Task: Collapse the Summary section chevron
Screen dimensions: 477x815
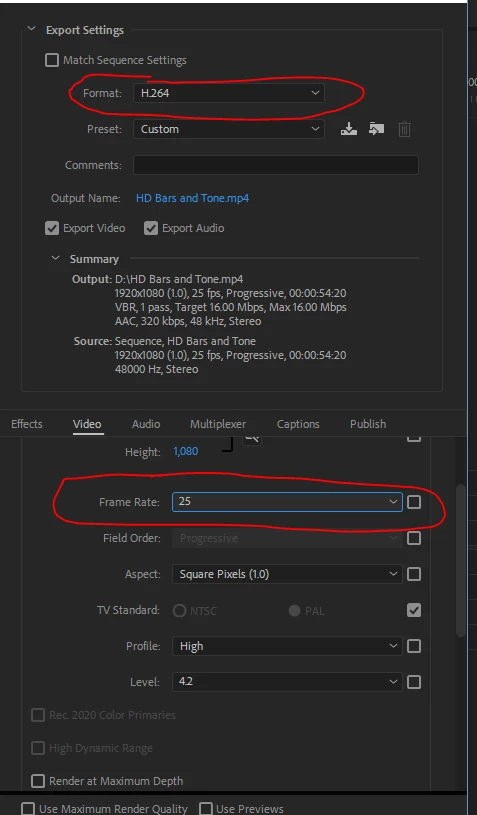Action: coord(56,258)
